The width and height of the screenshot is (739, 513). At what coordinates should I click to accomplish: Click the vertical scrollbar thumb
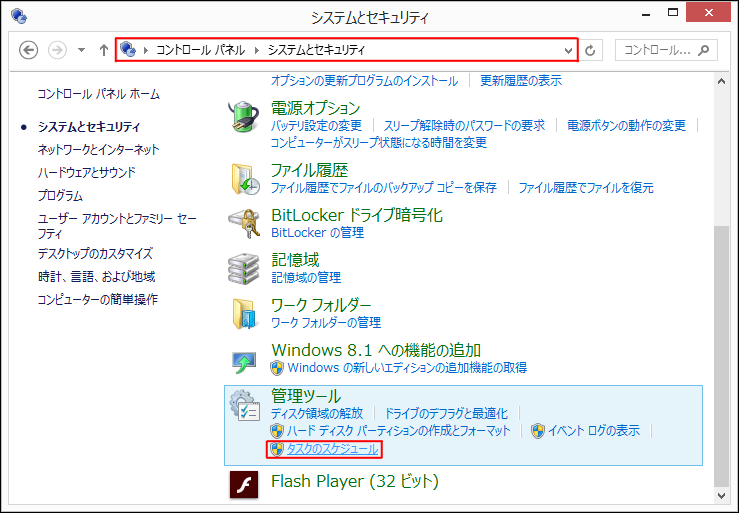[722, 356]
